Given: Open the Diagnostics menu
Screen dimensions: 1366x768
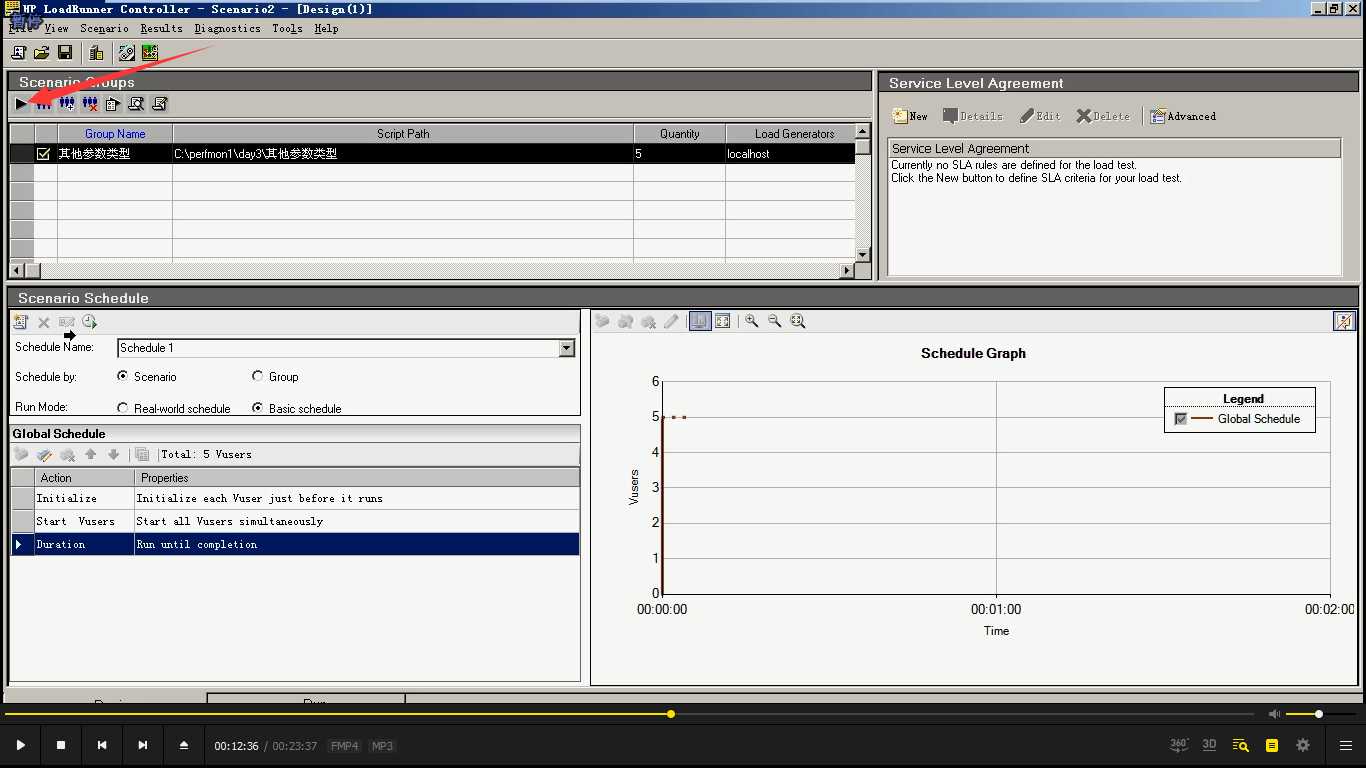Looking at the screenshot, I should pos(227,28).
